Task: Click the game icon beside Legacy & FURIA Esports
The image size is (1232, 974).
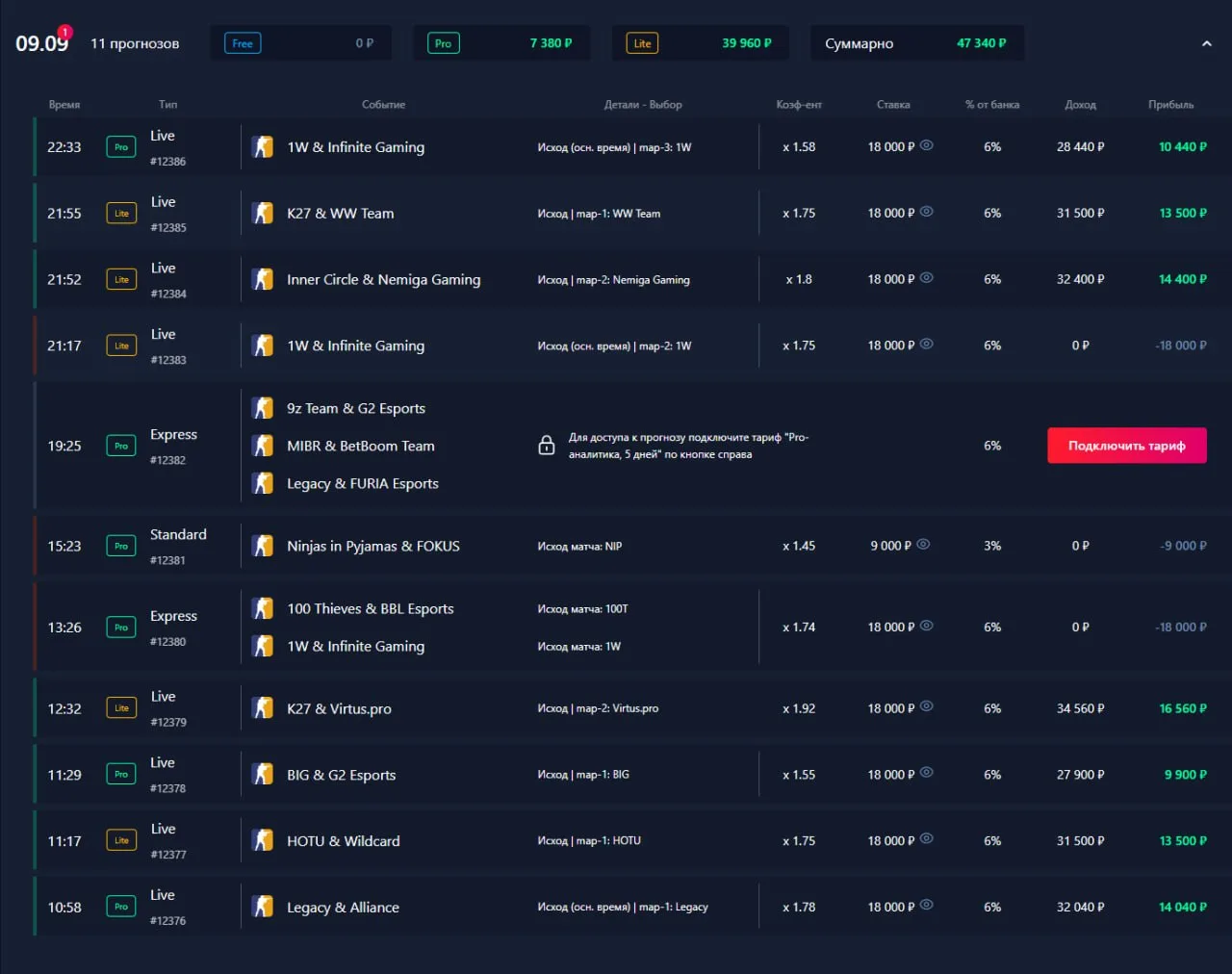Action: tap(263, 483)
